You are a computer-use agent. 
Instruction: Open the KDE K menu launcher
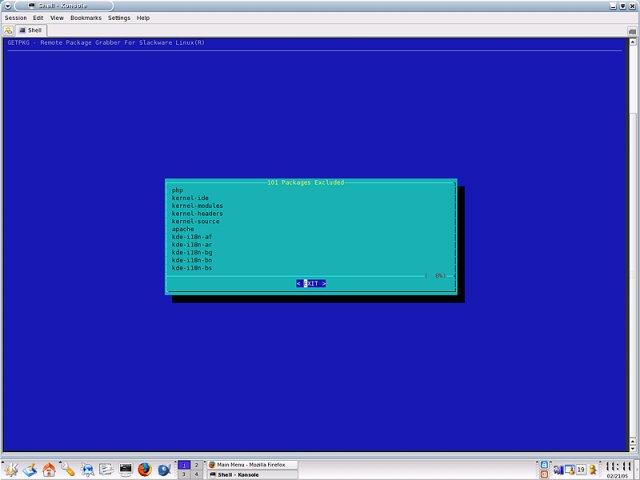(10, 469)
